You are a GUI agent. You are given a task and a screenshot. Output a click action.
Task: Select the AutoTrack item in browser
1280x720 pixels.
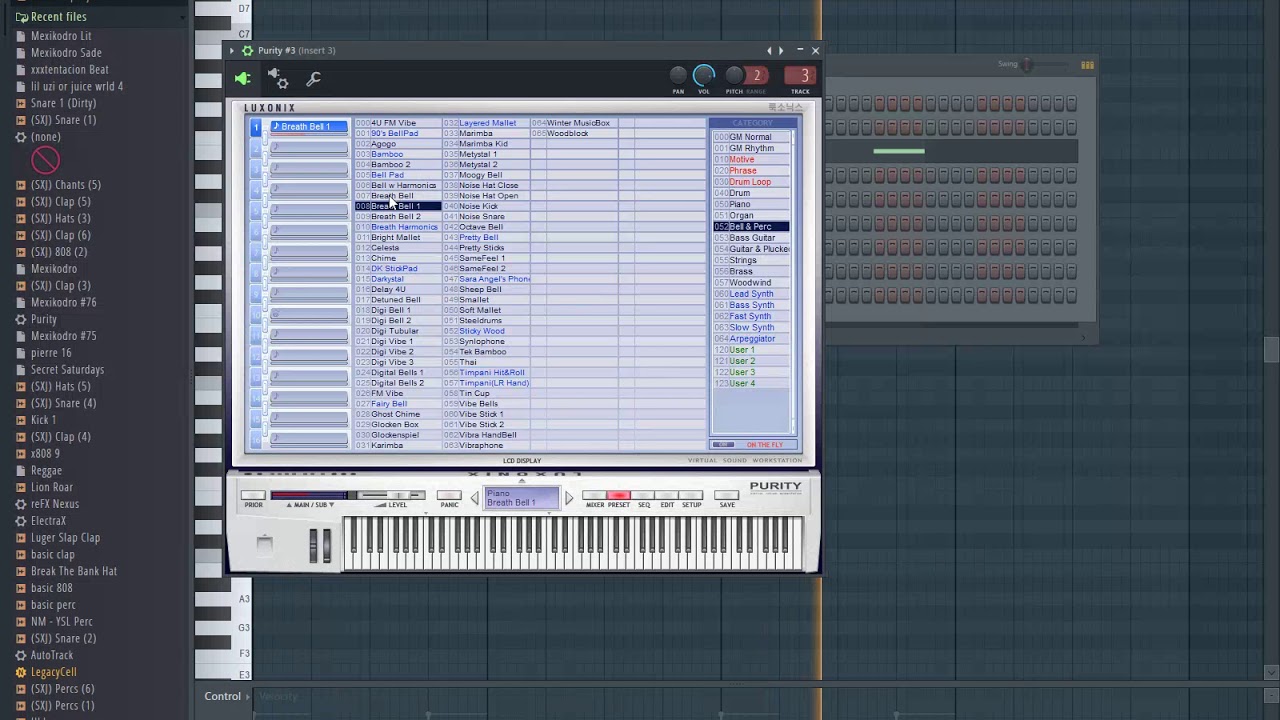(x=52, y=655)
